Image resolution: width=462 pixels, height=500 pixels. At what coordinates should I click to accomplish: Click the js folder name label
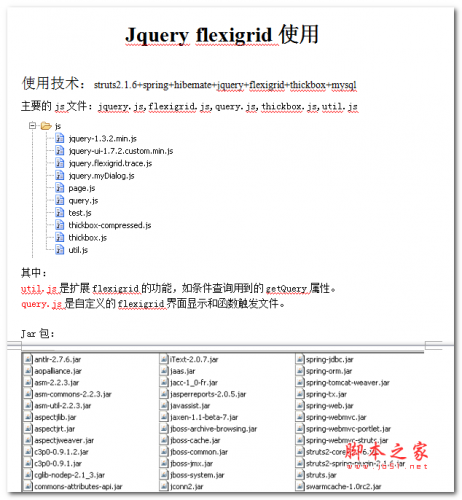(x=58, y=126)
